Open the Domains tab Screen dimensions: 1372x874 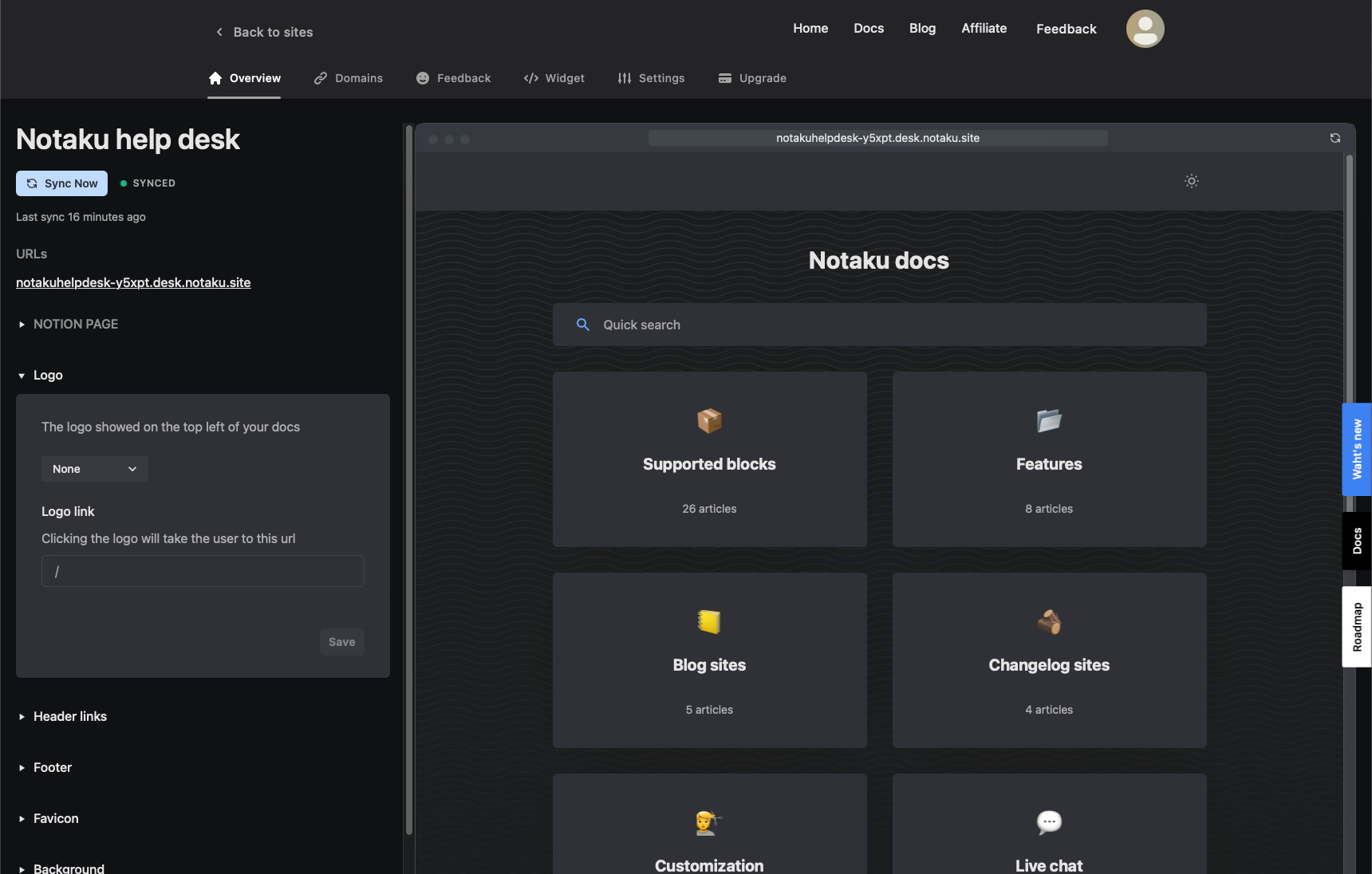349,78
